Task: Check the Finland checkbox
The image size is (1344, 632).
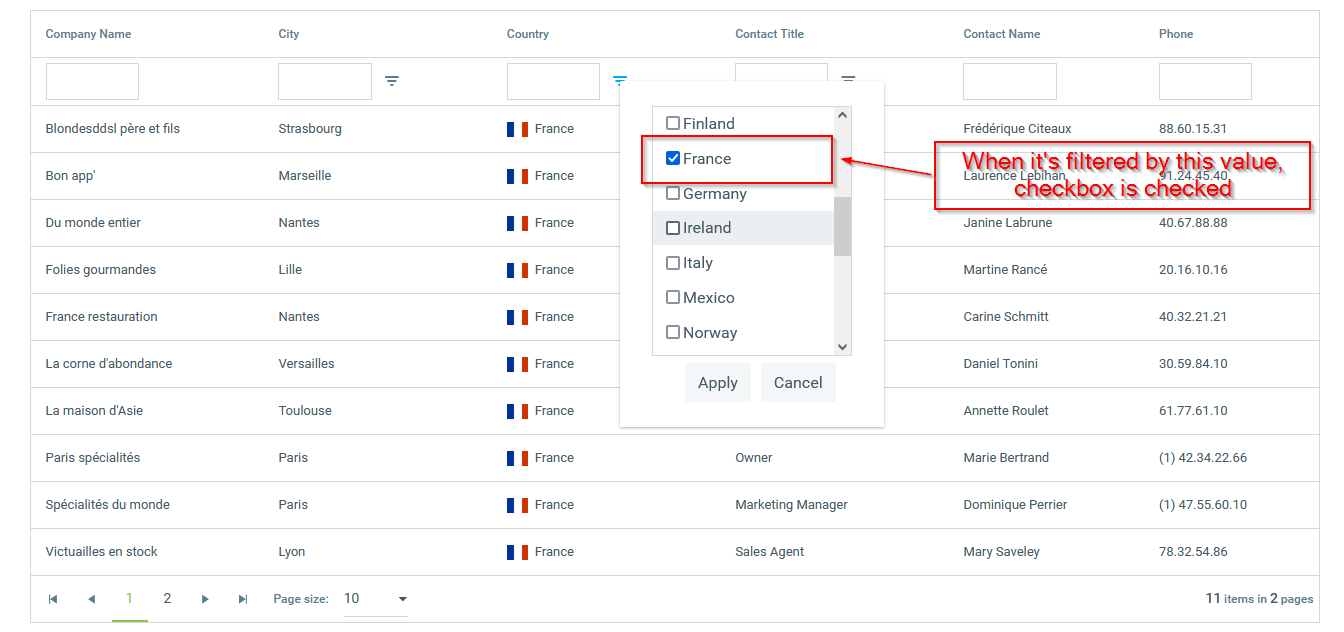Action: point(673,124)
